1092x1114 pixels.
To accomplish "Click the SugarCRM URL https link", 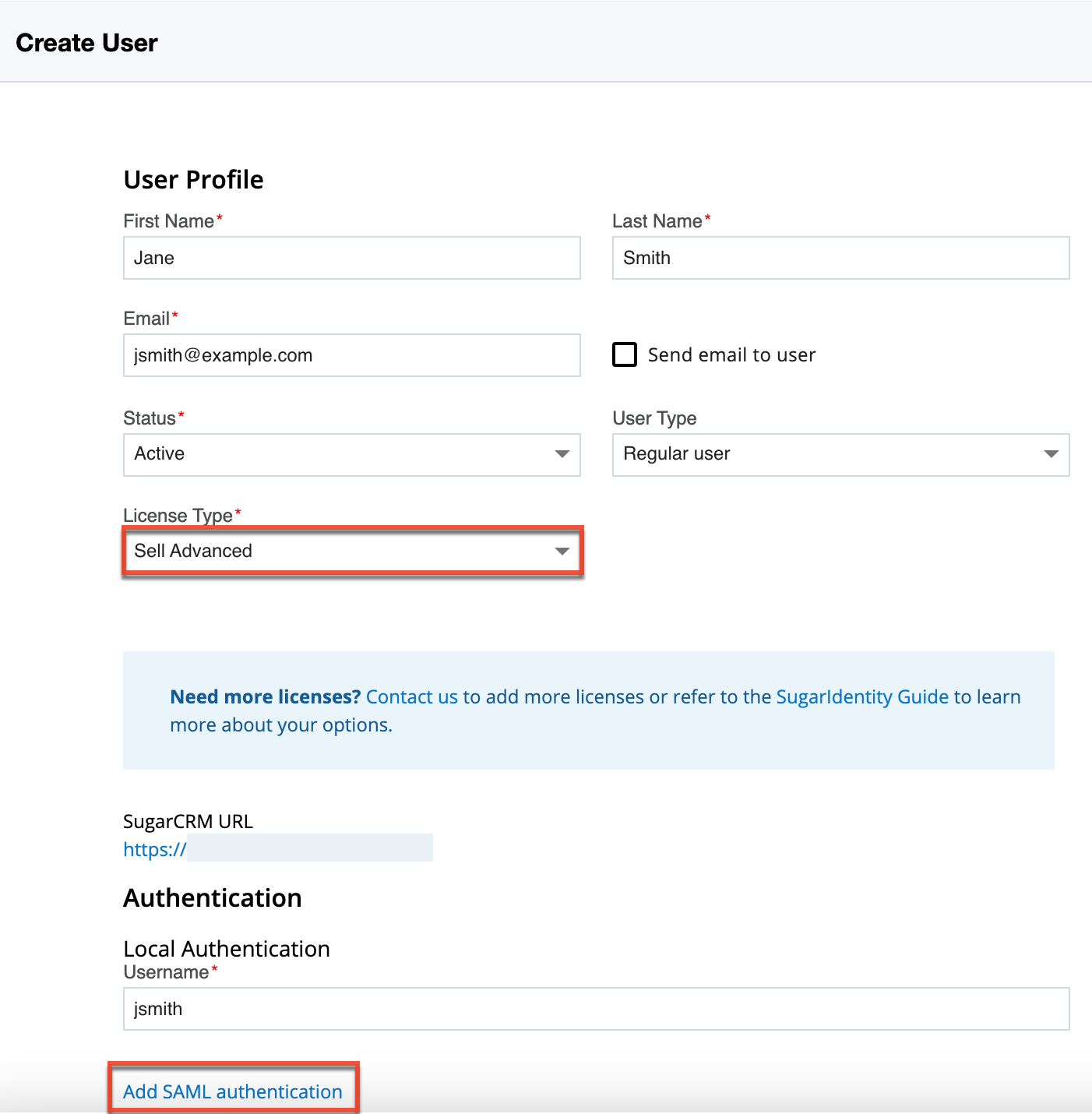I will 155,849.
